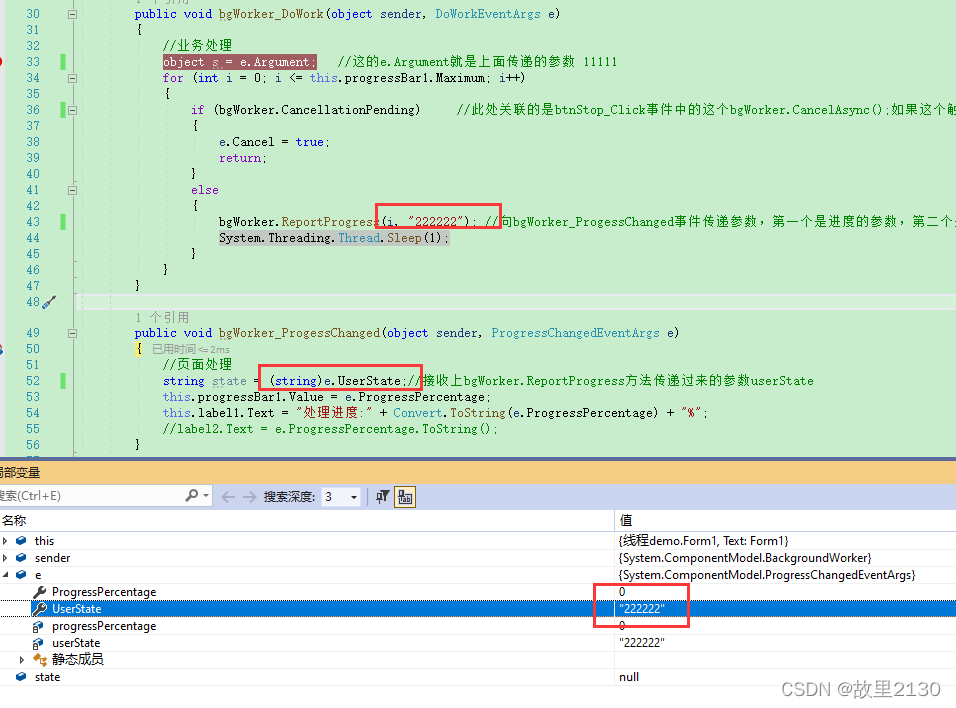This screenshot has width=956, height=708.
Task: Click the wrench icon beside ProgressPercentage
Action: [x=40, y=591]
